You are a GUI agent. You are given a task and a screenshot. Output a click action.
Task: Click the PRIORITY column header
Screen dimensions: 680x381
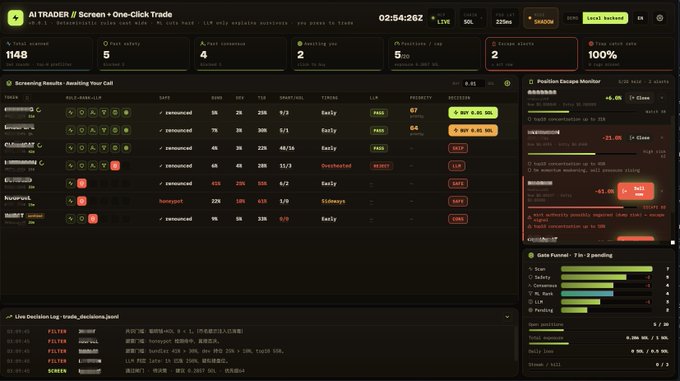(420, 98)
